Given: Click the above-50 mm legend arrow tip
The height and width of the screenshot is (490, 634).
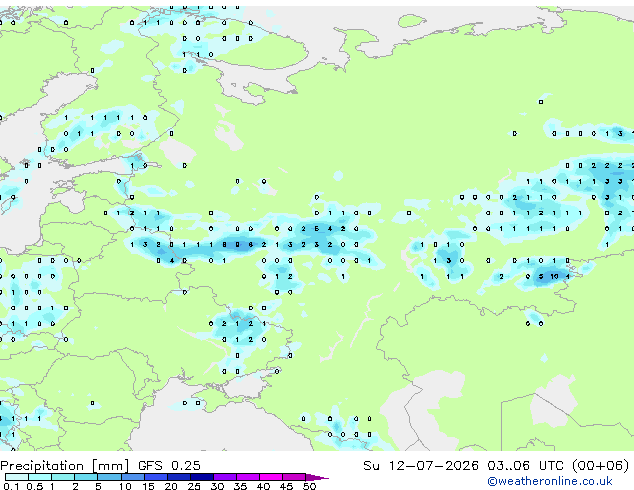Looking at the screenshot, I should 317,477.
